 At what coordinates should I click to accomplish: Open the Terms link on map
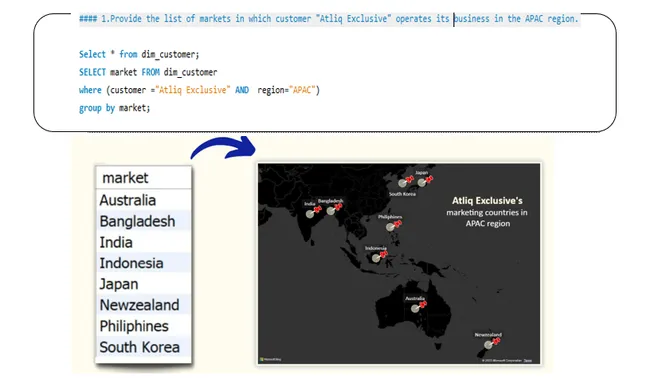528,360
